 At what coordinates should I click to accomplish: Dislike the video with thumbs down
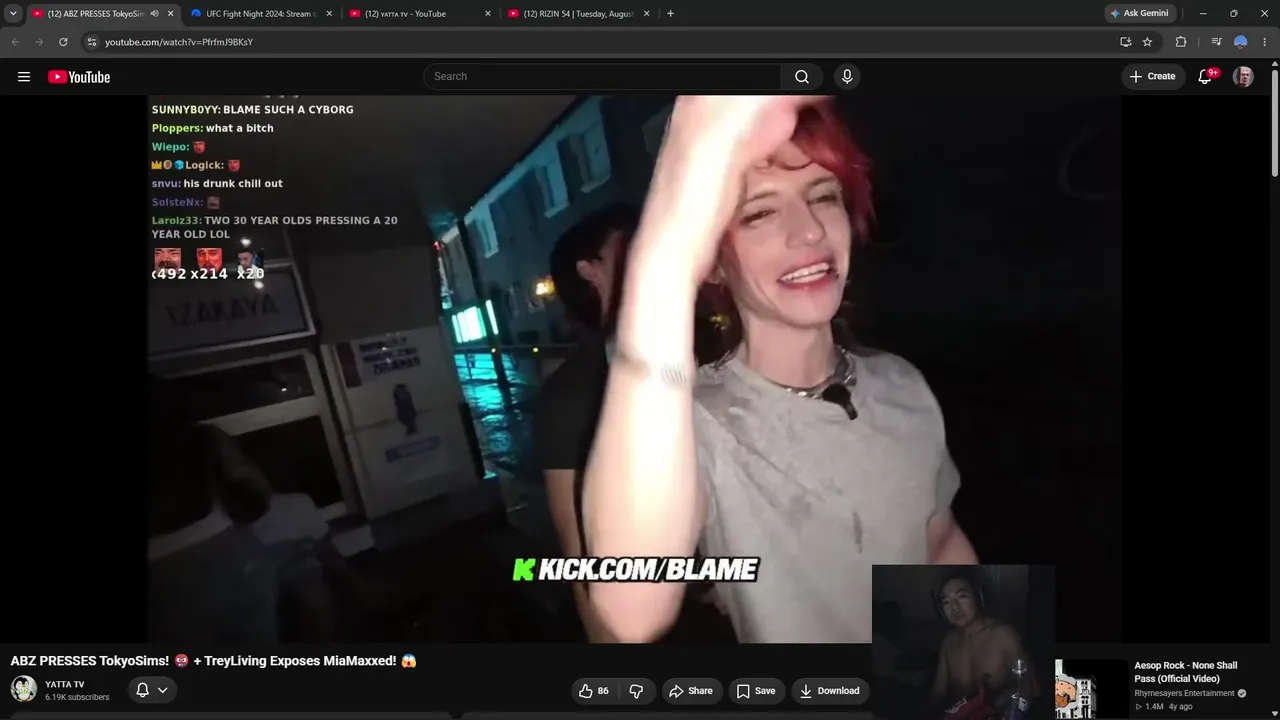636,691
